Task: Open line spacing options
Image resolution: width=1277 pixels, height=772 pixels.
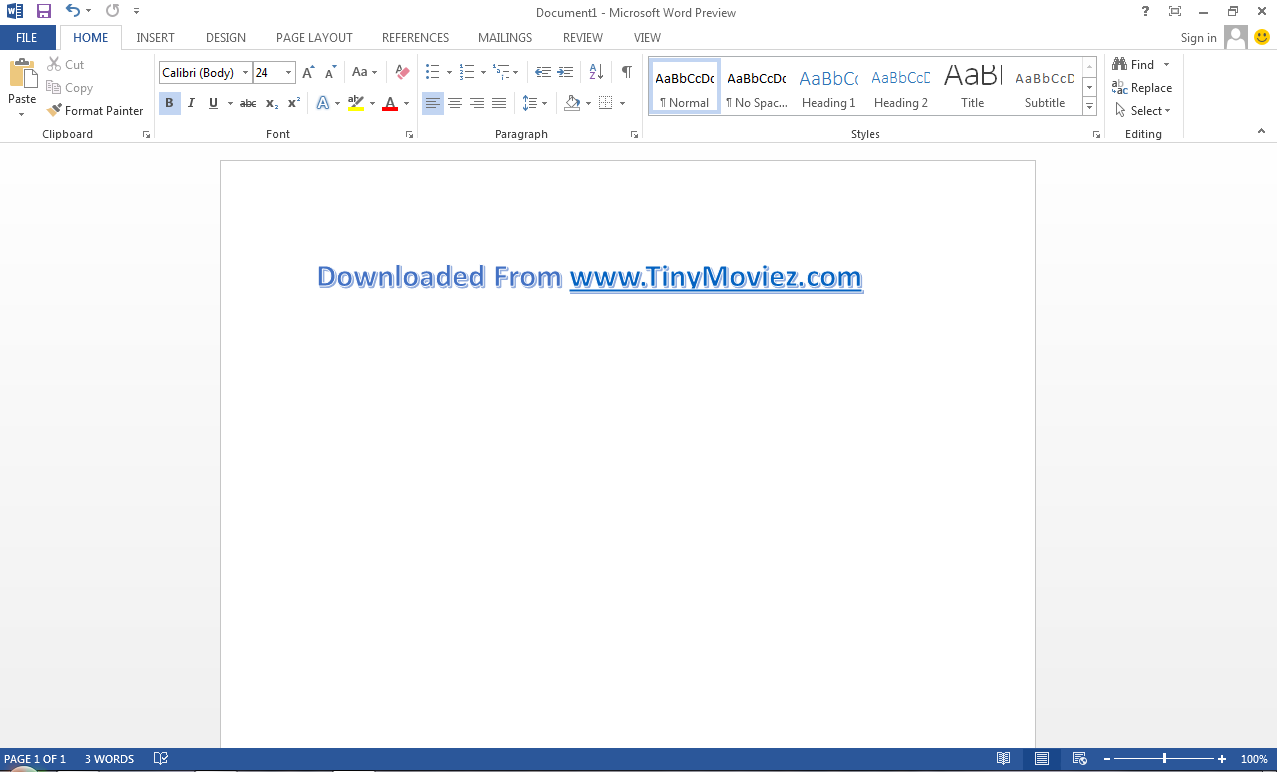Action: pos(535,103)
